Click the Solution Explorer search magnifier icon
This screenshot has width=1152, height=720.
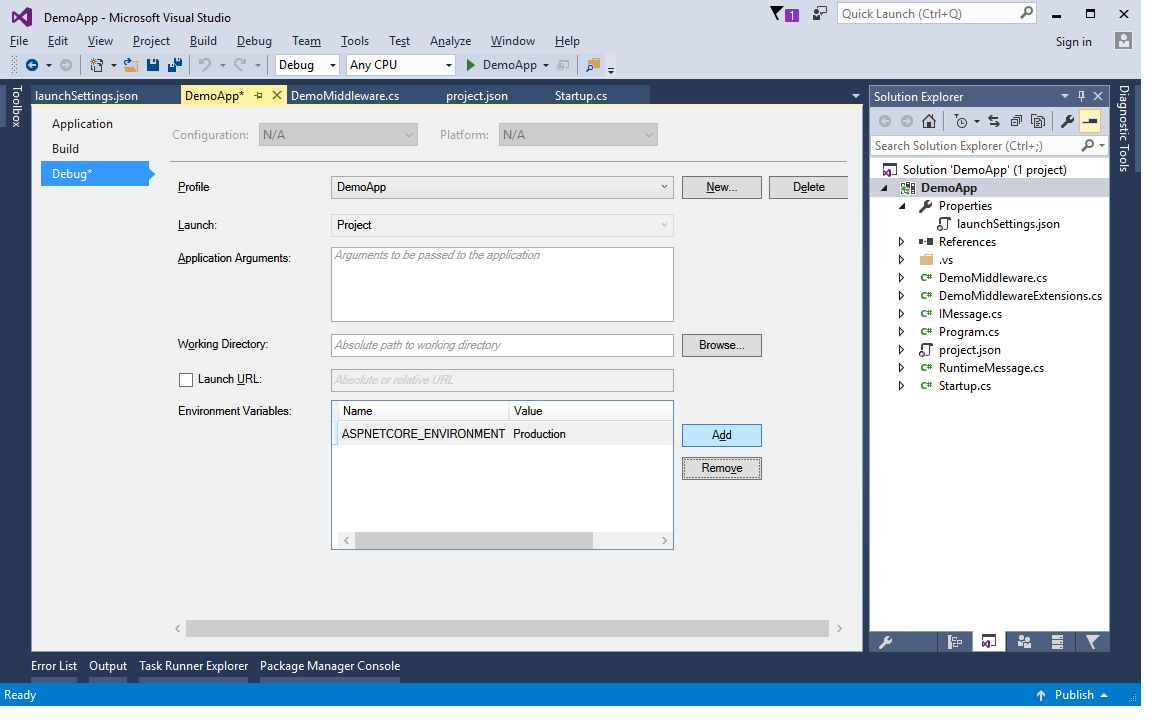(x=1088, y=146)
